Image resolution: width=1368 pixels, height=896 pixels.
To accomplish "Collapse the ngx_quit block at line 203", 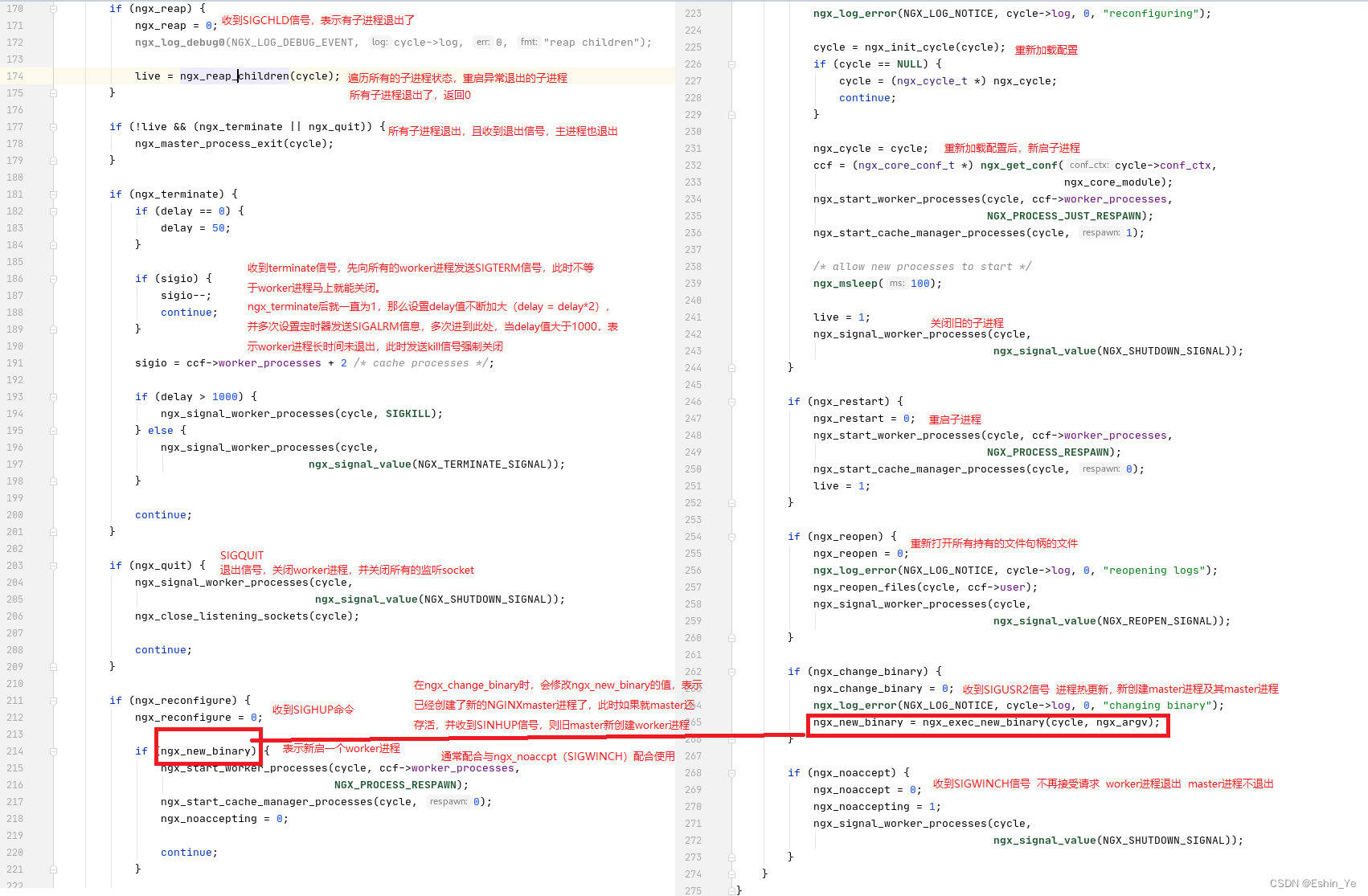I will (53, 566).
